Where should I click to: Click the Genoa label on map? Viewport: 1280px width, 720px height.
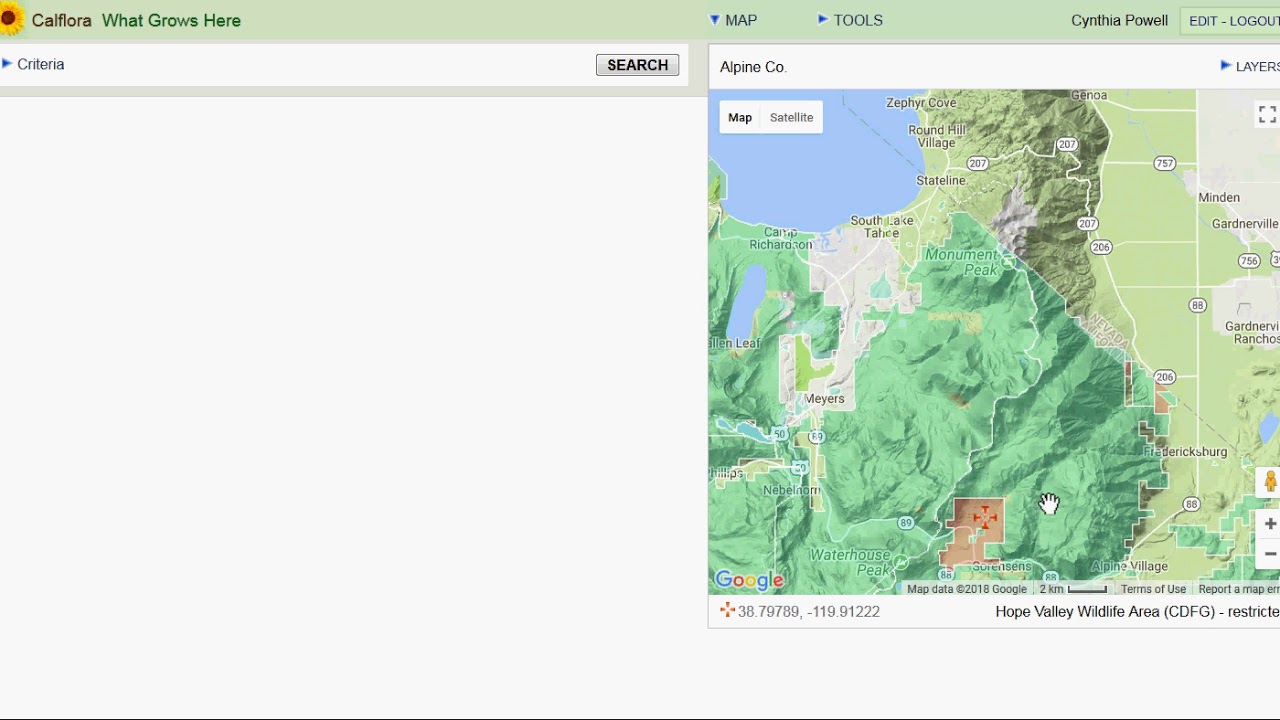click(1089, 95)
